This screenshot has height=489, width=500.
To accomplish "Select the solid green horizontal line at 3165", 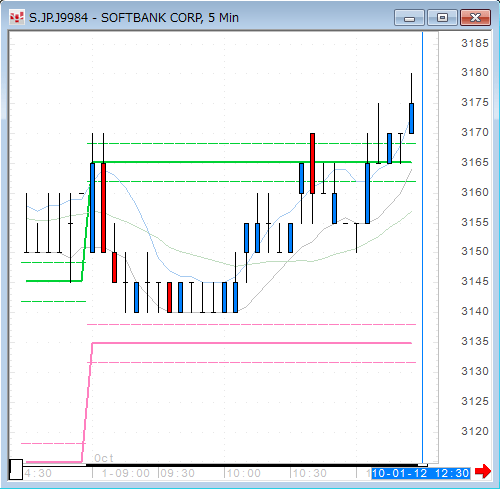I will (x=252, y=162).
